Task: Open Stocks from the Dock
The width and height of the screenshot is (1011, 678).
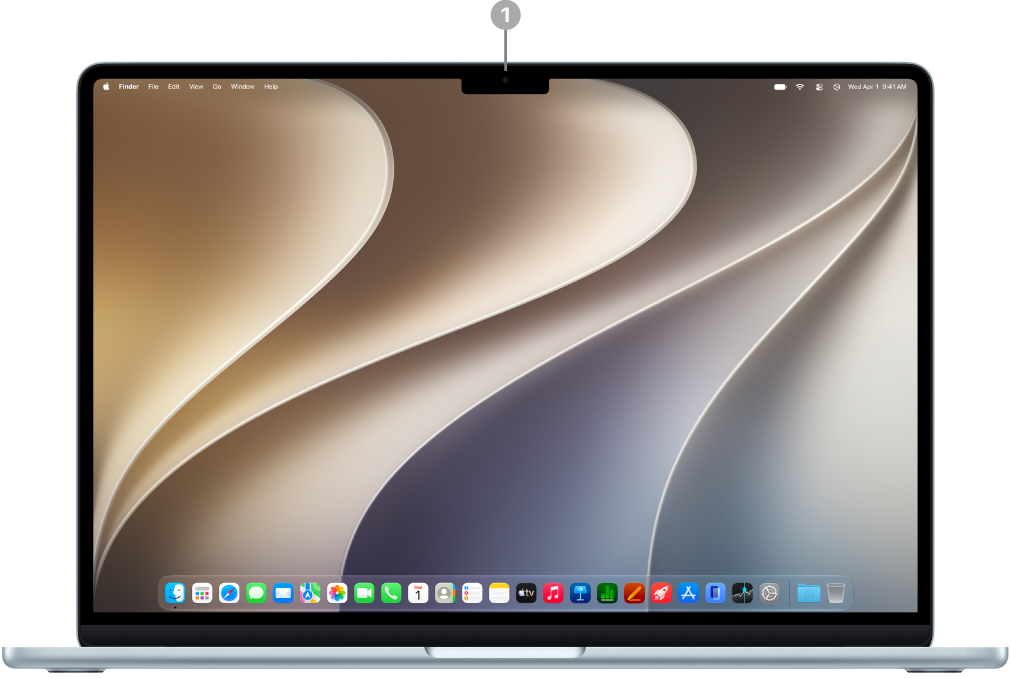Action: point(742,592)
